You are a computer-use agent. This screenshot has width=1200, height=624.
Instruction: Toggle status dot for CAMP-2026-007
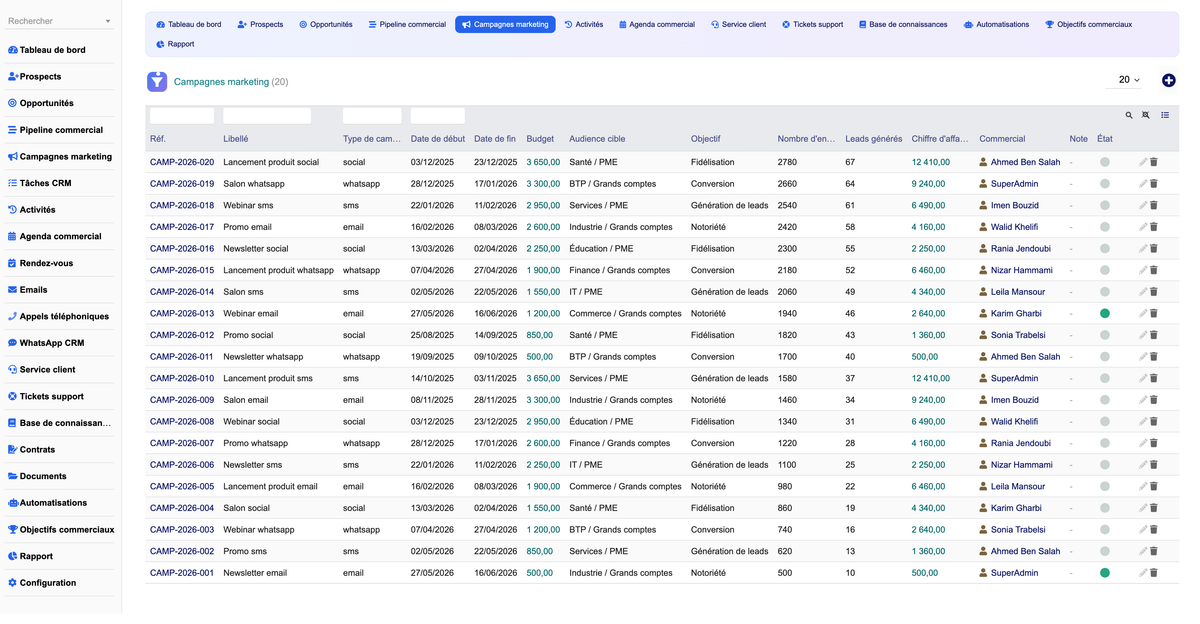pyautogui.click(x=1105, y=443)
